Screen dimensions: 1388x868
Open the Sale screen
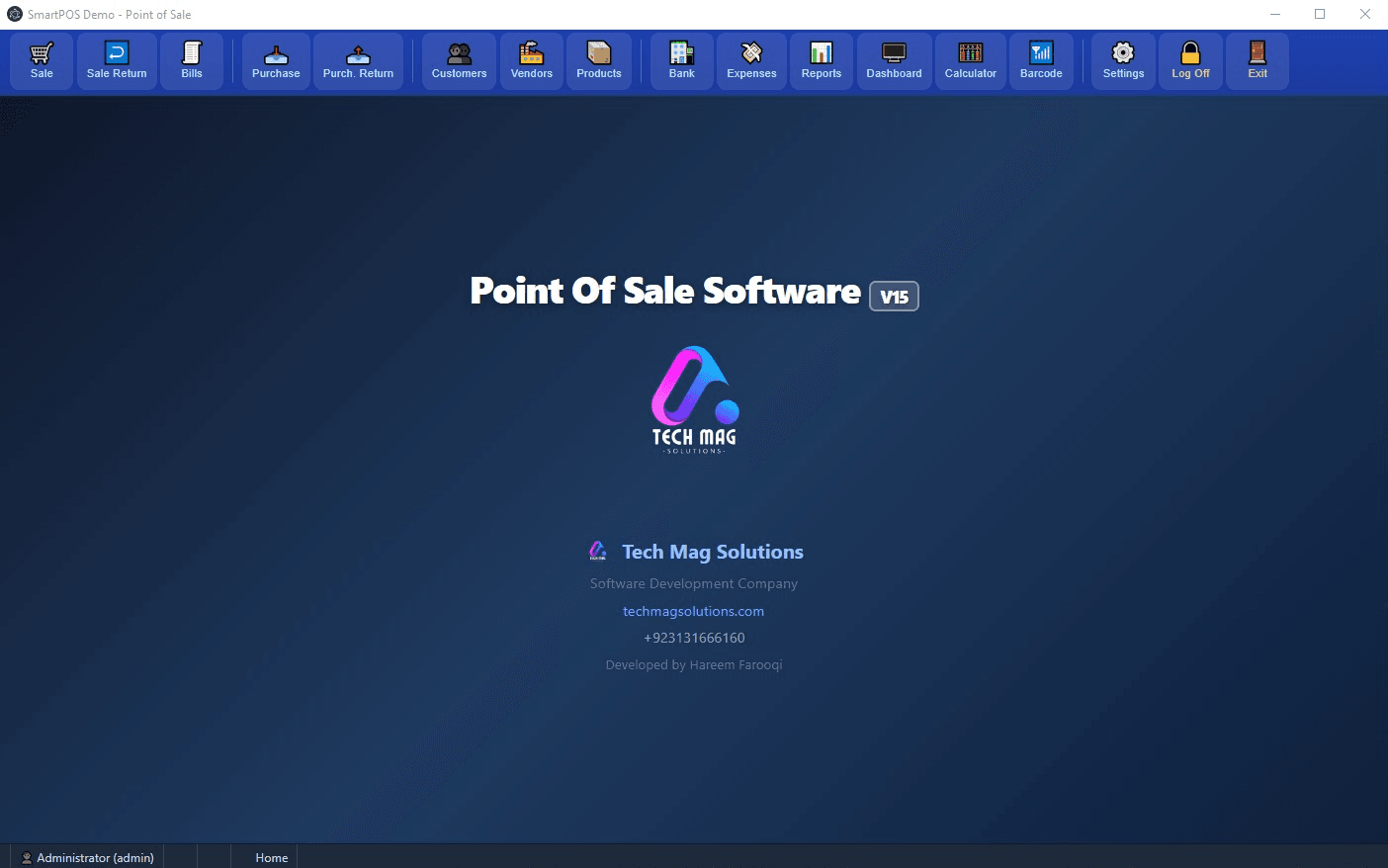pos(41,60)
